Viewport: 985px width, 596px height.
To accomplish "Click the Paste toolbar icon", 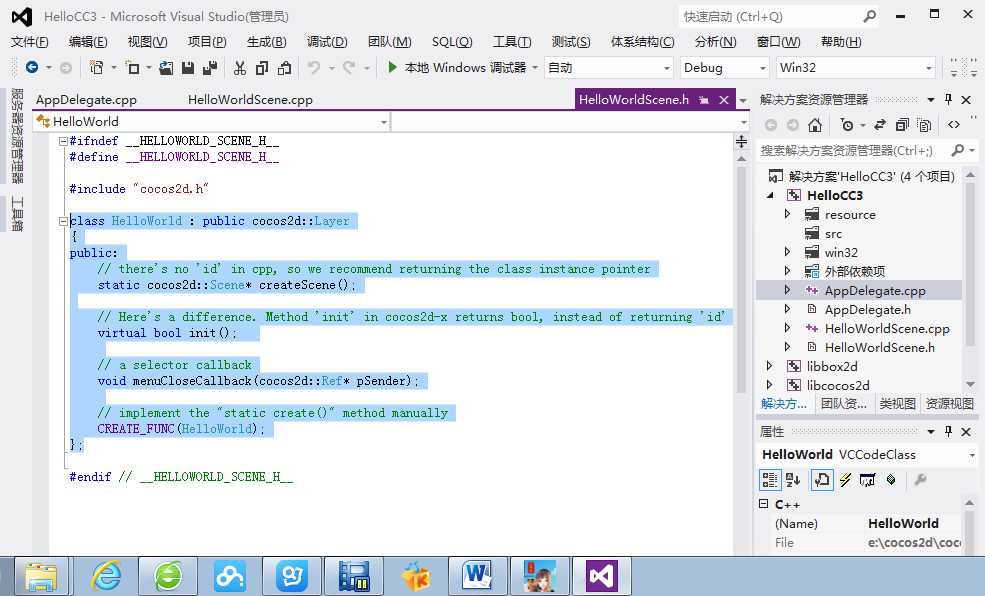I will pos(285,67).
